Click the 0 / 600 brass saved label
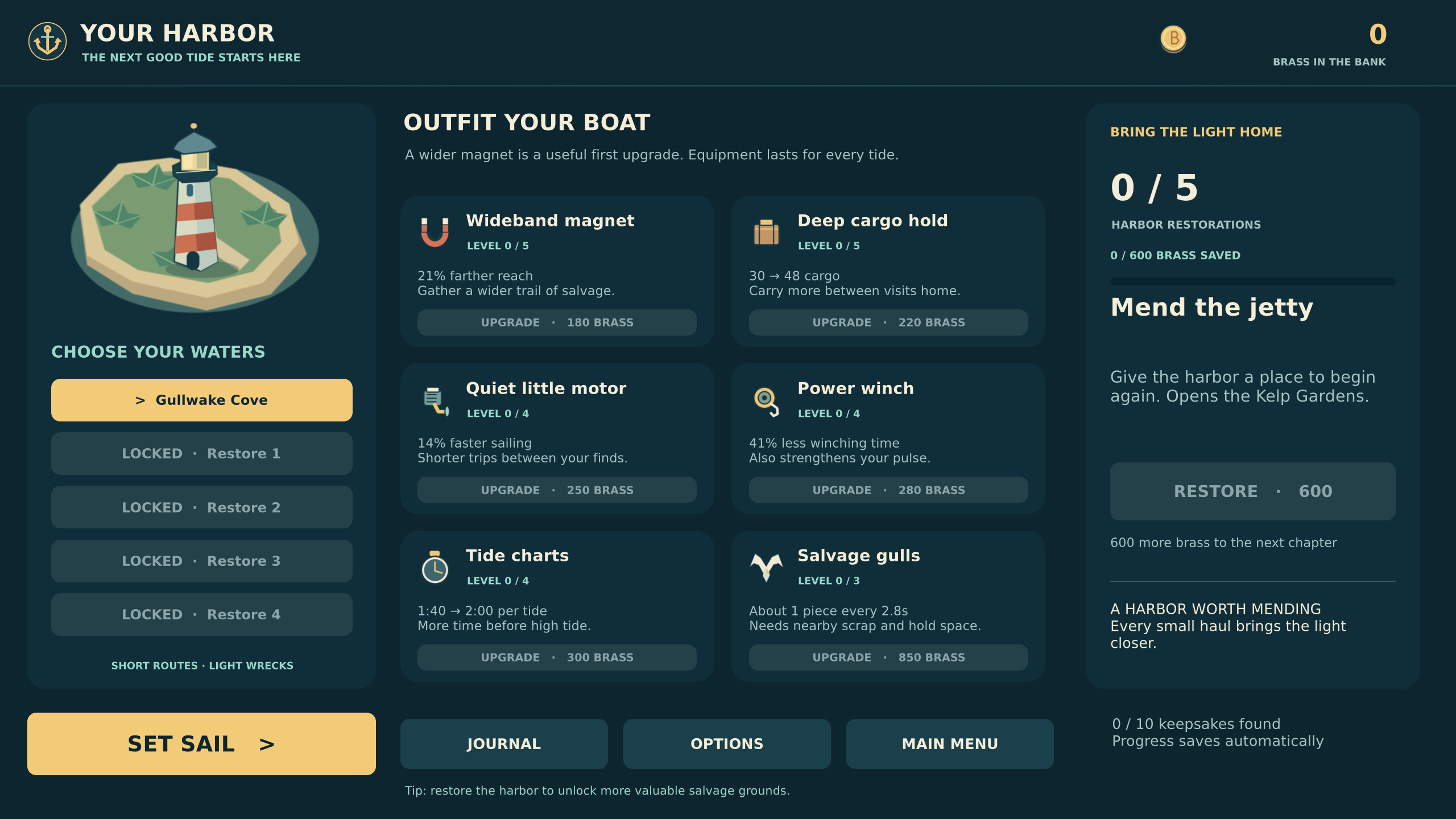This screenshot has width=1456, height=819. tap(1175, 256)
